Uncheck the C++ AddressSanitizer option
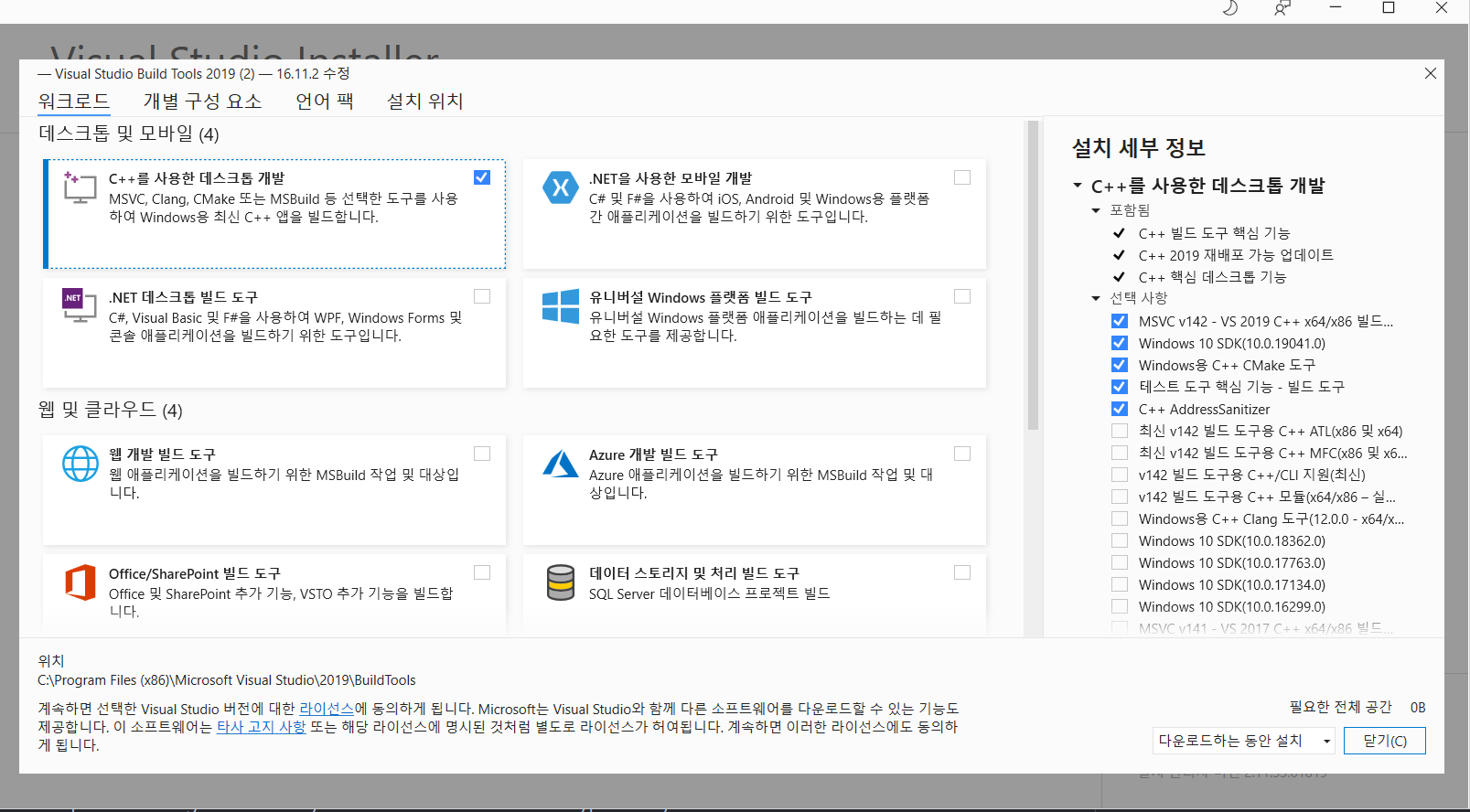This screenshot has width=1470, height=812. (1120, 409)
